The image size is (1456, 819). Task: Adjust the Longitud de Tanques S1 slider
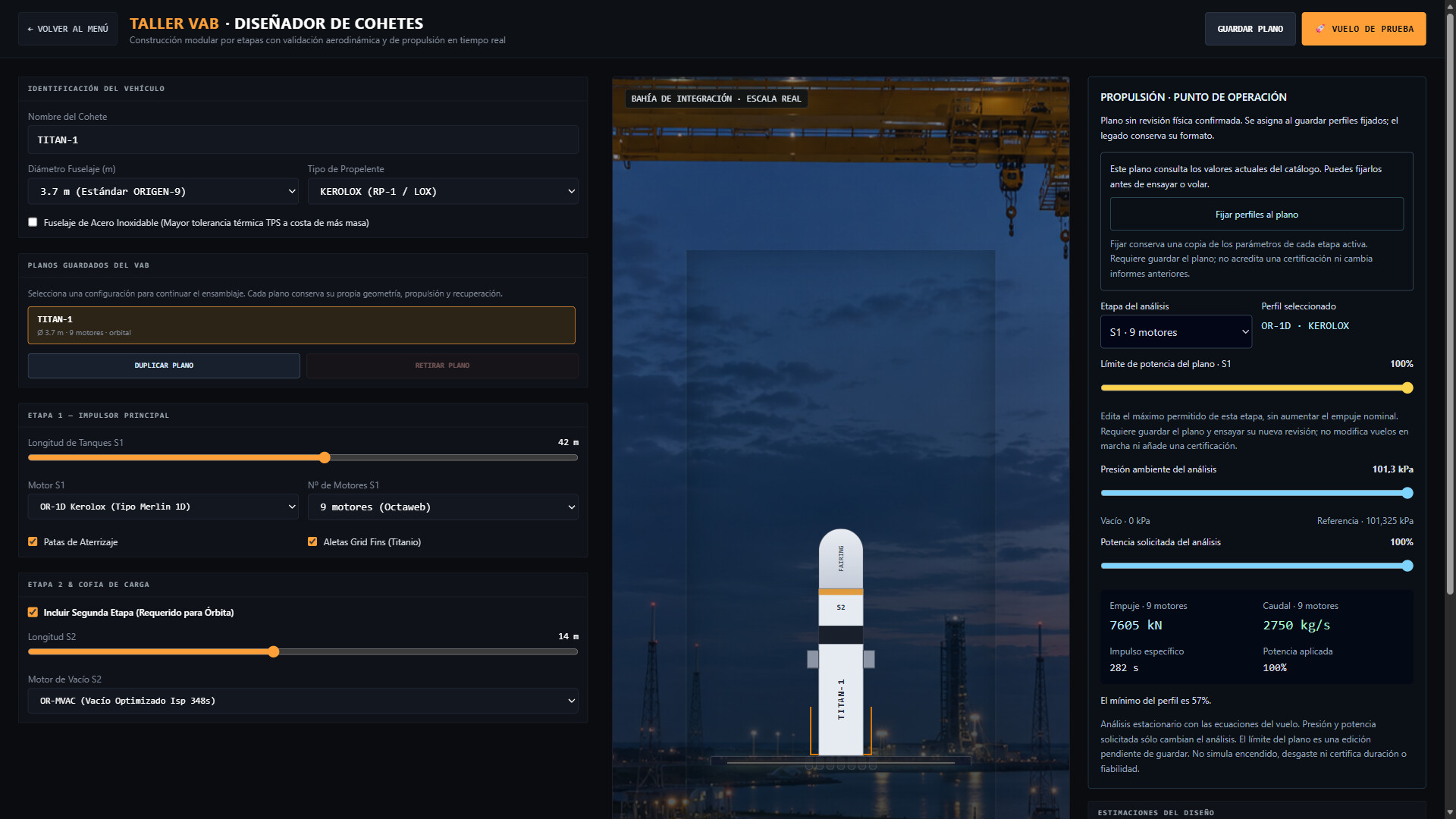coord(303,457)
